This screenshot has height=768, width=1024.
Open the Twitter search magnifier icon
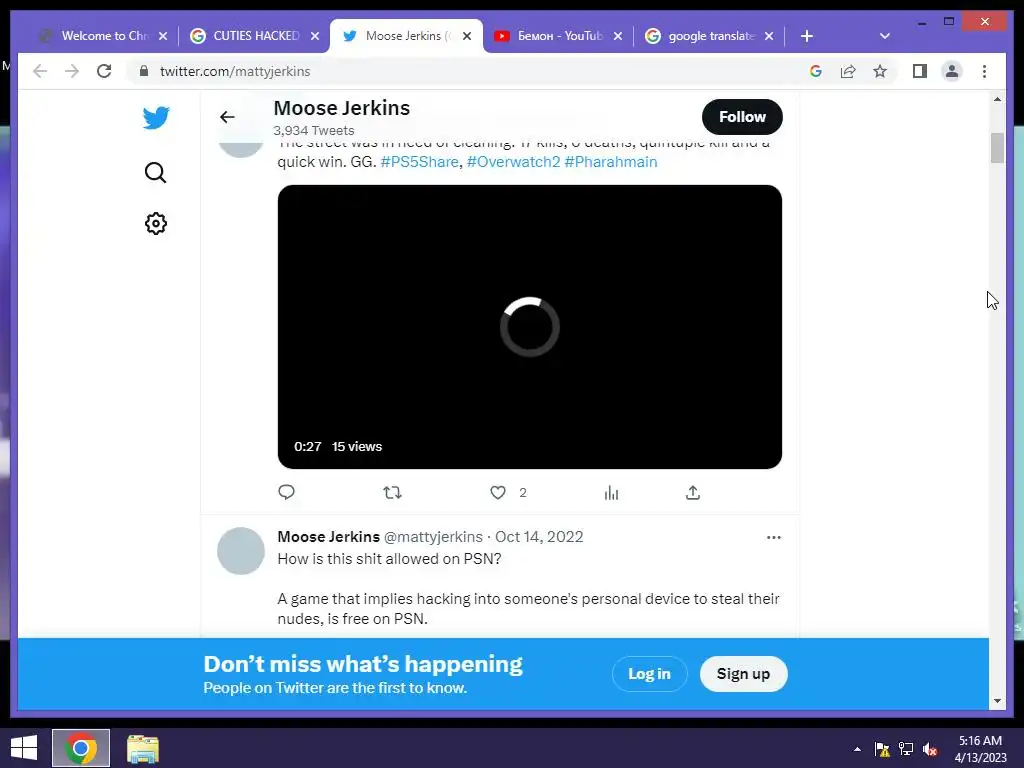point(155,172)
